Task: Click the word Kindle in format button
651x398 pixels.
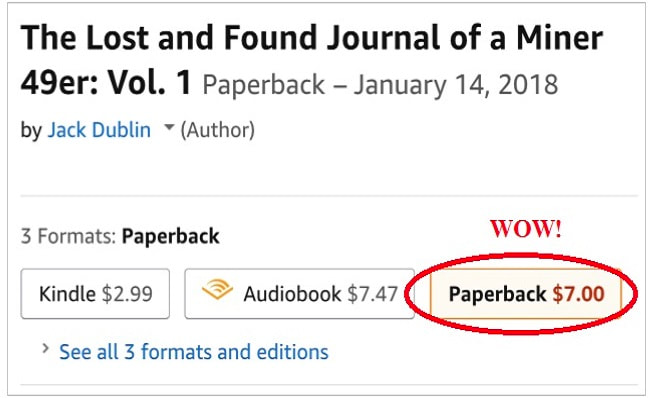Action: 67,294
